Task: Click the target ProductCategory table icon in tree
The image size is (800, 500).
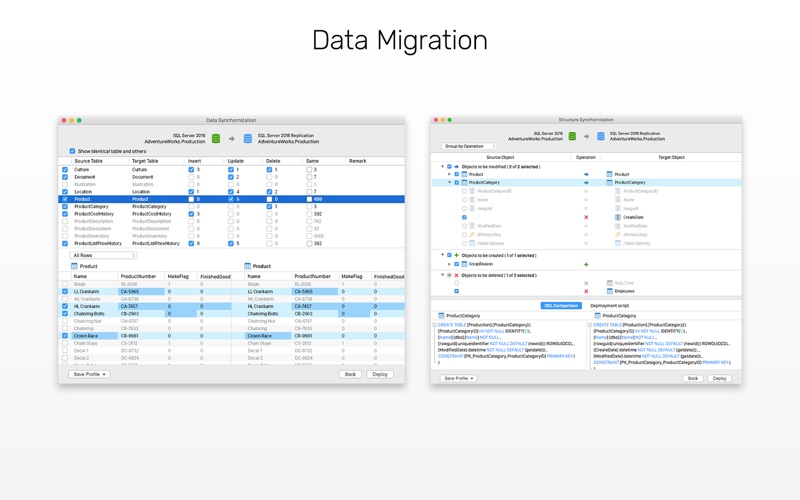Action: 609,183
